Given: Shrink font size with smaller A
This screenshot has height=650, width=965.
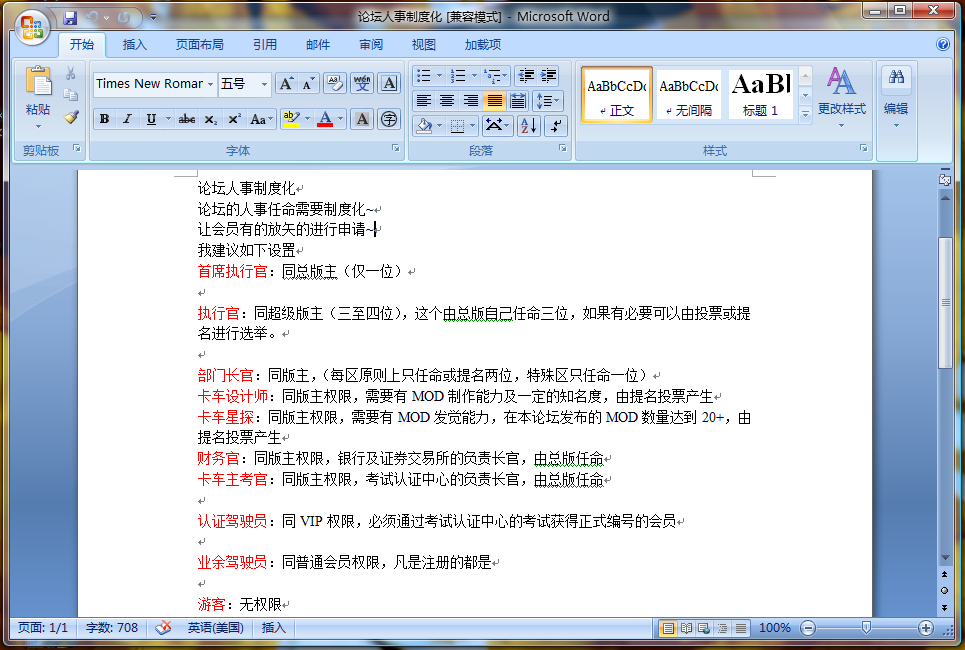Looking at the screenshot, I should (x=308, y=83).
